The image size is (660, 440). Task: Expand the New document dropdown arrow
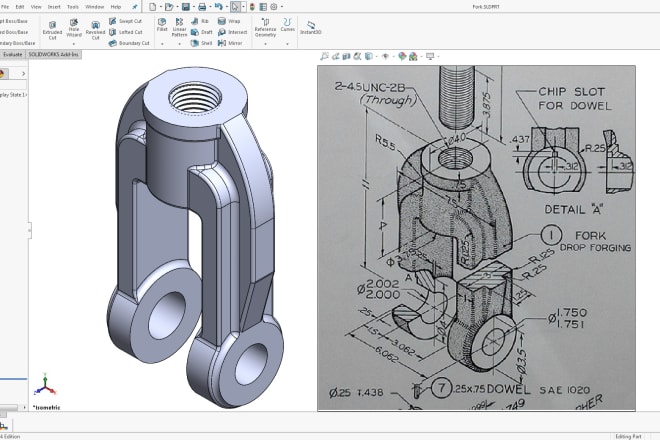[x=160, y=7]
